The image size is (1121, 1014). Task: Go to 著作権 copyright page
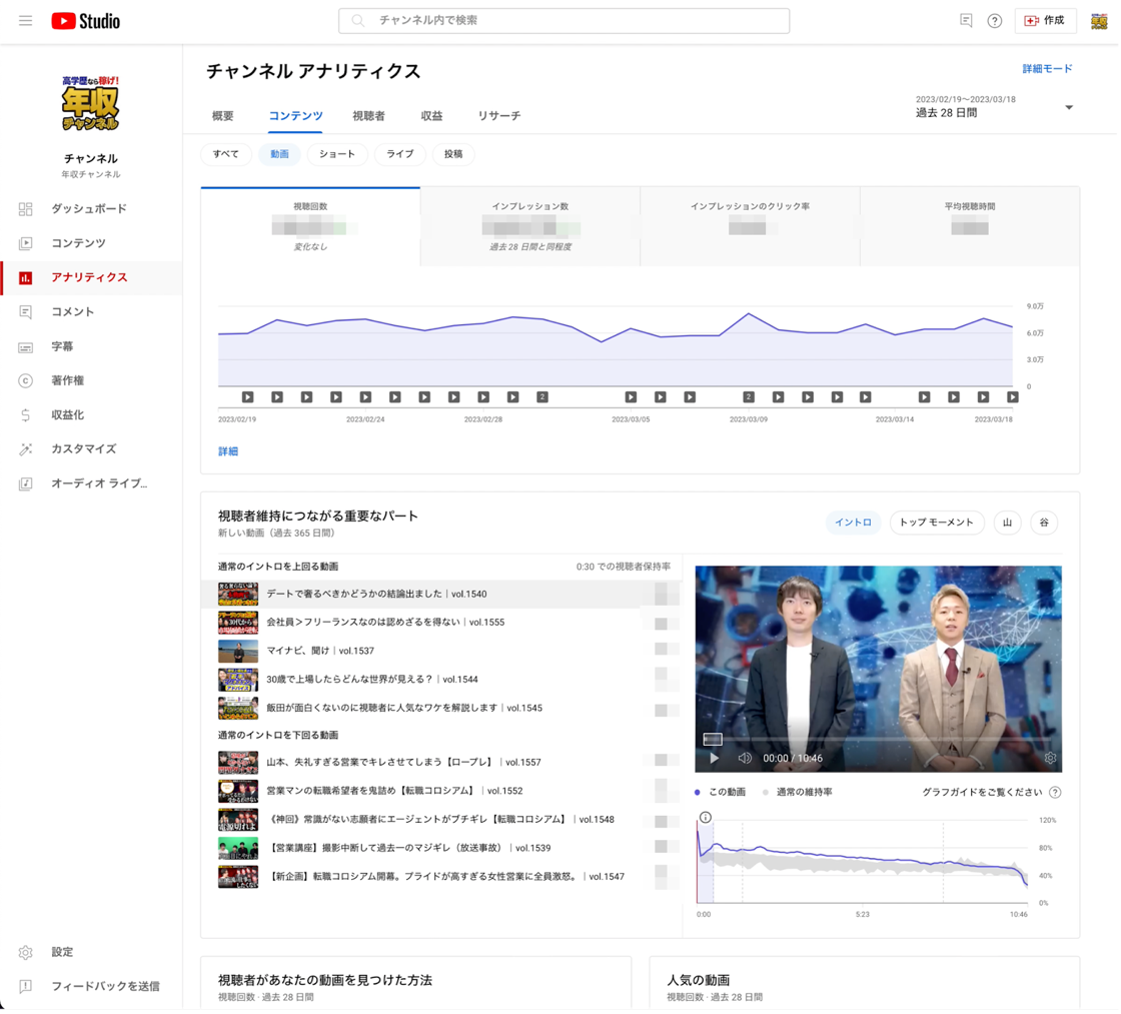67,381
